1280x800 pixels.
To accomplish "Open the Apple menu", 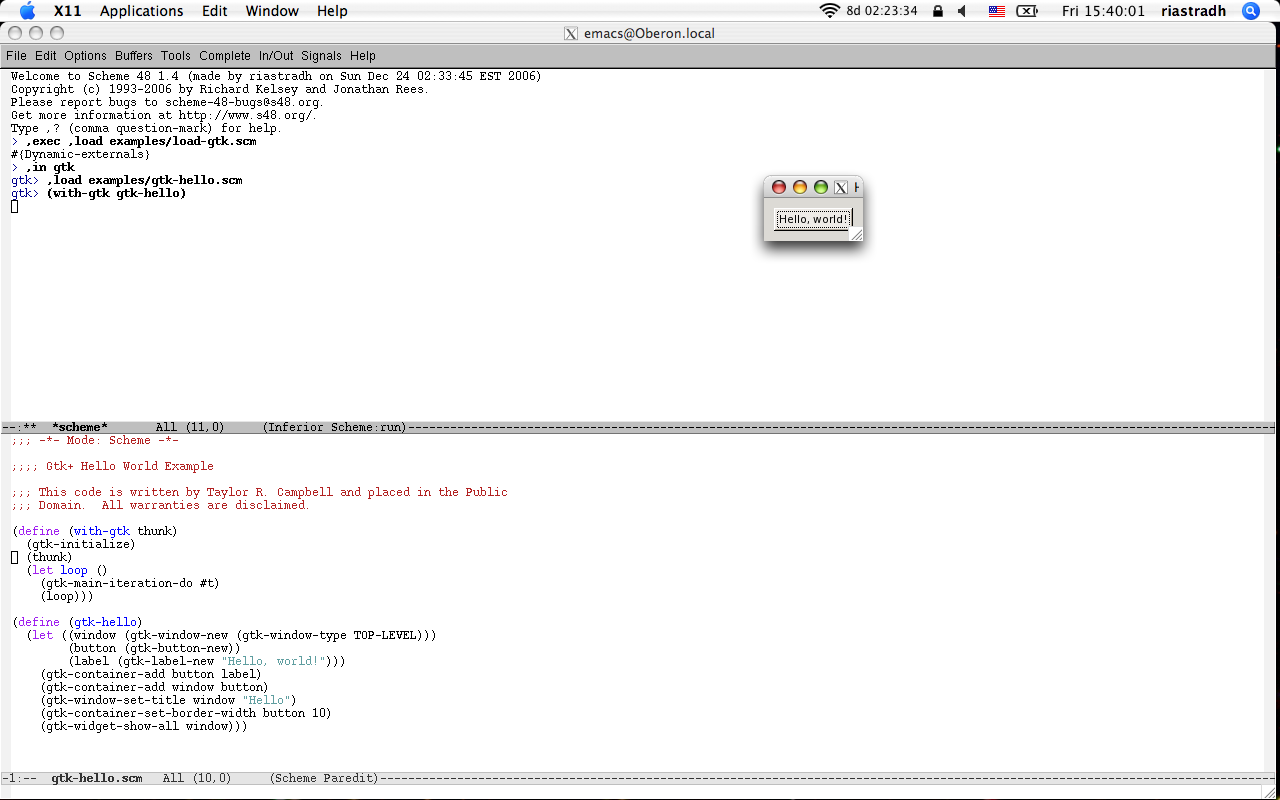I will [28, 11].
